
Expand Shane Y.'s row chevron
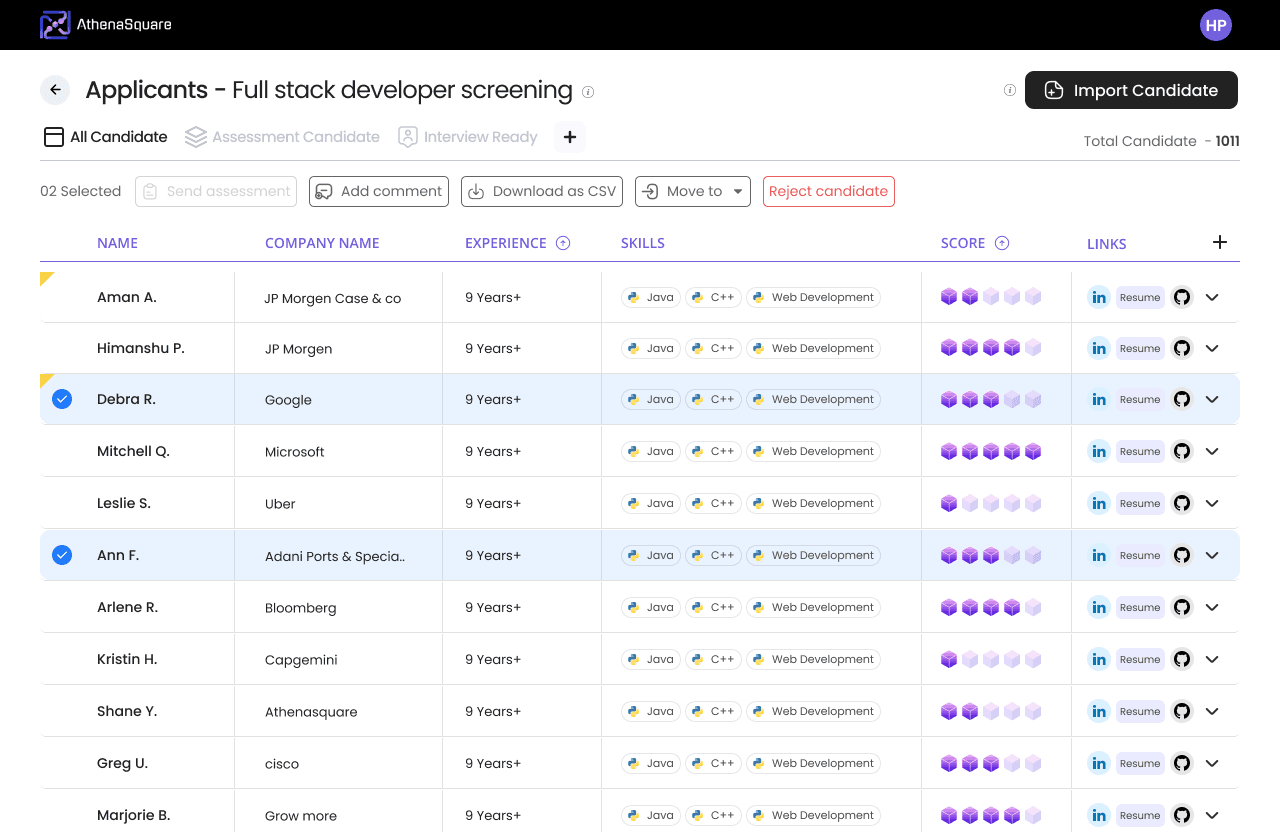click(1212, 711)
